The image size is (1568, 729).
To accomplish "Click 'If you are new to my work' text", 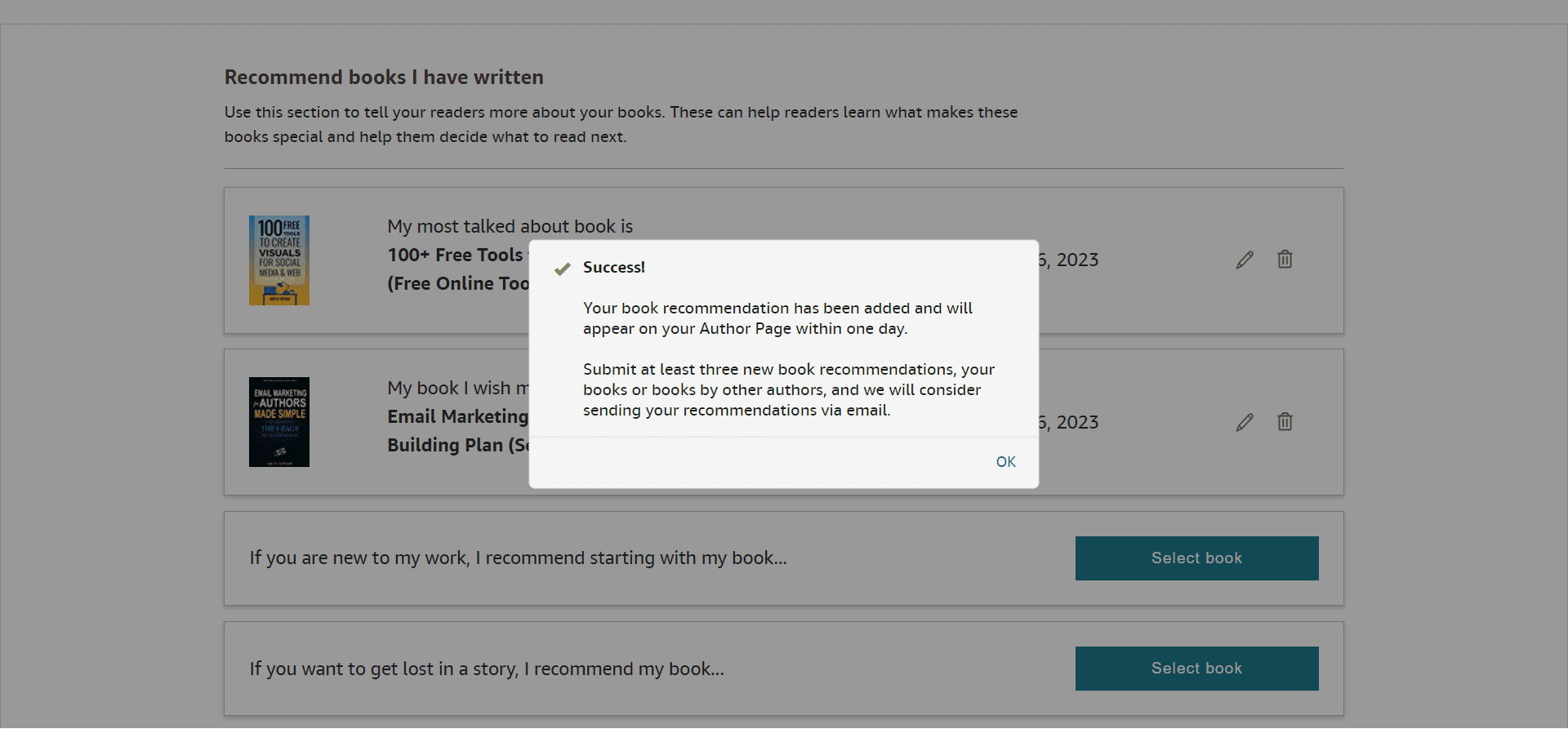I will point(518,558).
